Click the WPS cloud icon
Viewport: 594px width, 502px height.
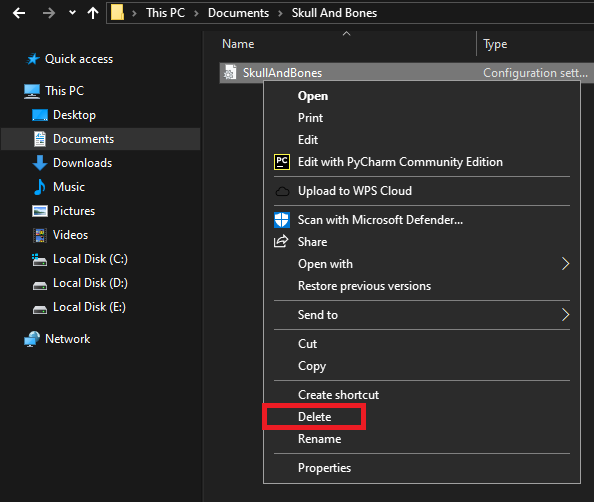(282, 192)
